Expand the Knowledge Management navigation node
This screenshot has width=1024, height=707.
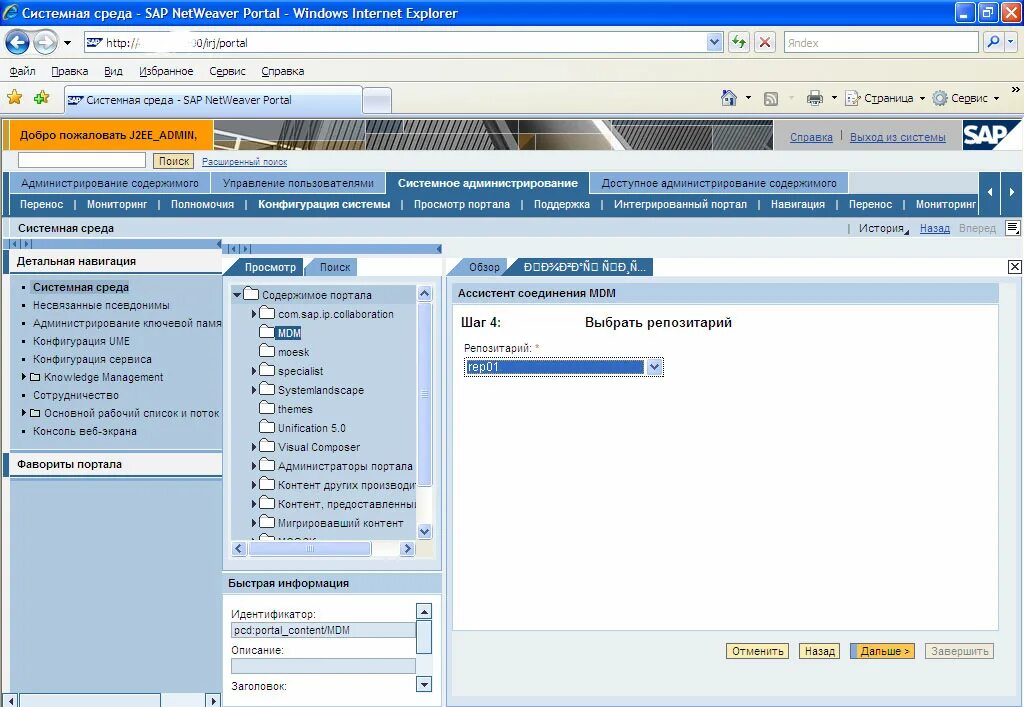tap(24, 377)
